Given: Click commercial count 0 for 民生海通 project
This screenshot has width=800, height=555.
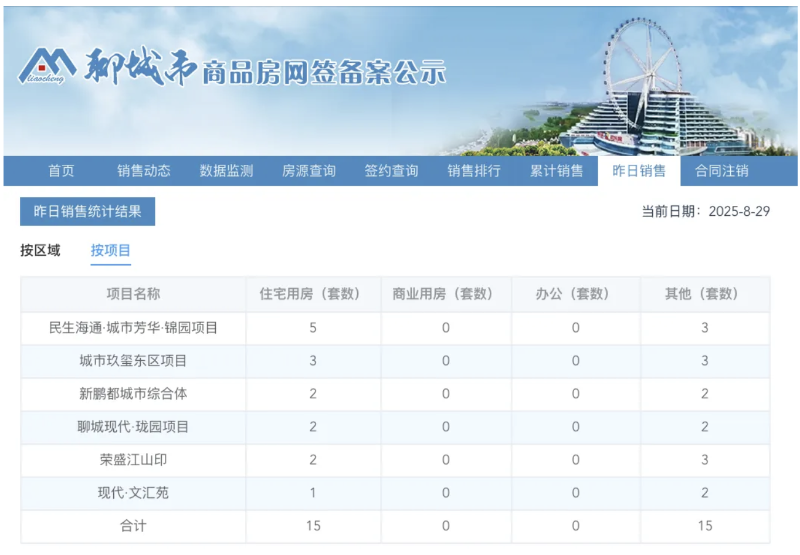Looking at the screenshot, I should point(445,327).
